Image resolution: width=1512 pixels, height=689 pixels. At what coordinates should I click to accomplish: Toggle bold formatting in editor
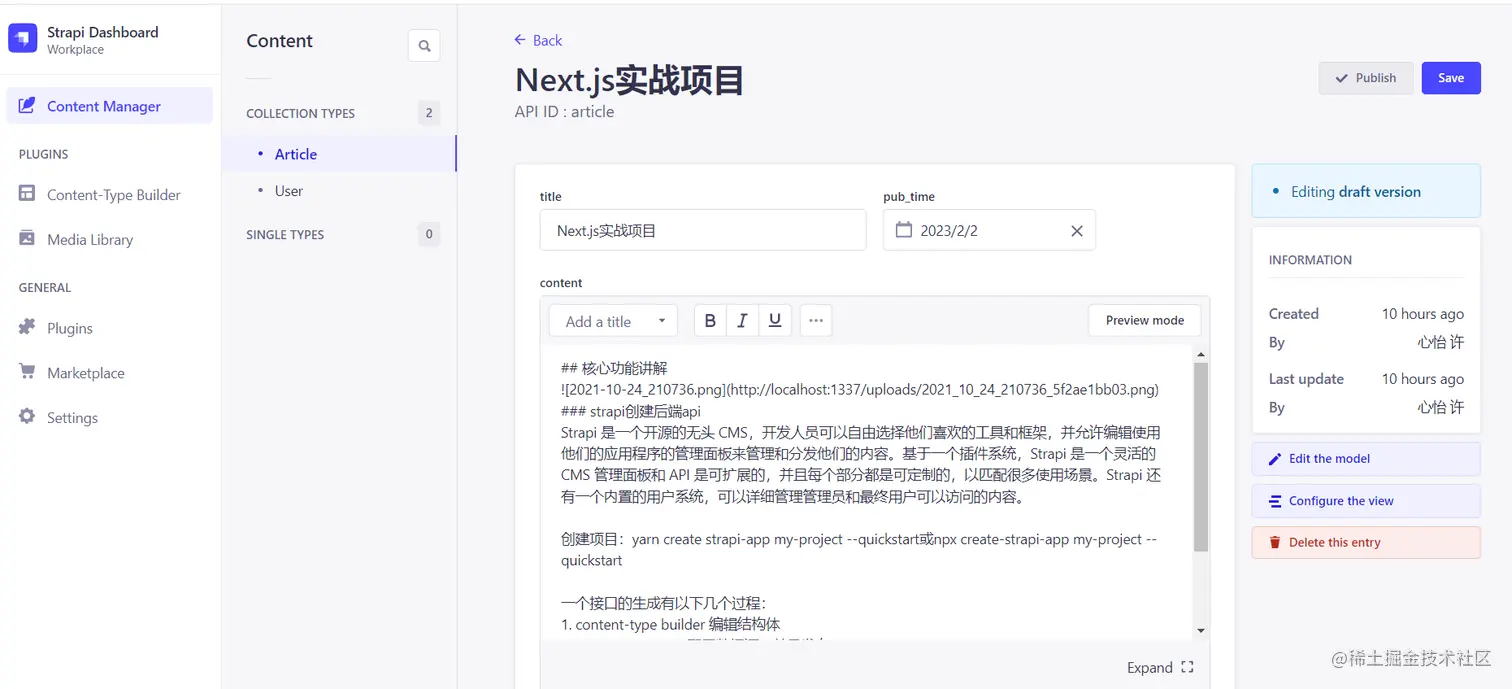pos(710,321)
